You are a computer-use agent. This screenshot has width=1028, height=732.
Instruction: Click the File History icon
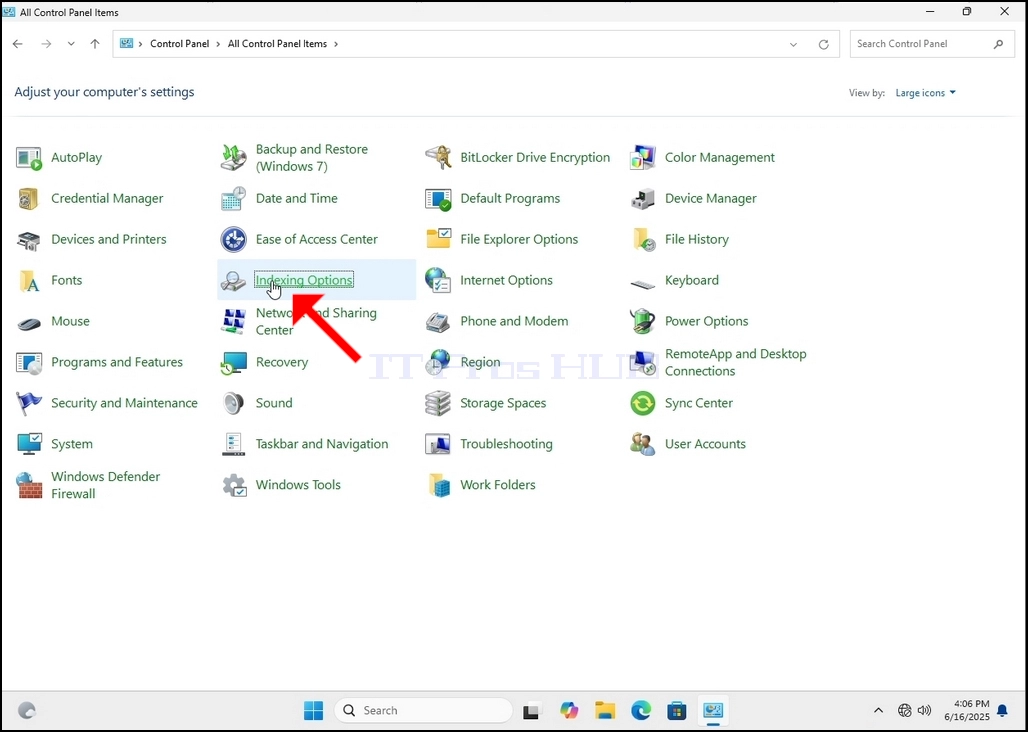click(x=642, y=240)
